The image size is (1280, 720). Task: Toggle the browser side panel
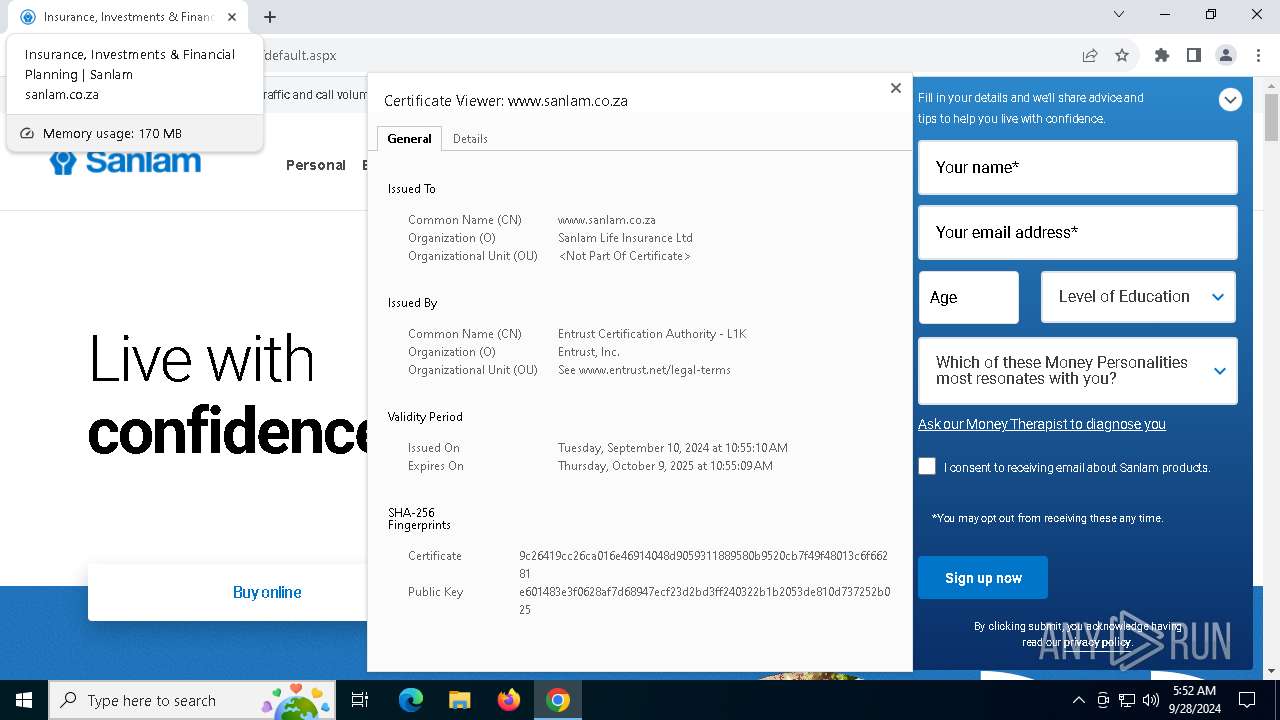click(1194, 56)
